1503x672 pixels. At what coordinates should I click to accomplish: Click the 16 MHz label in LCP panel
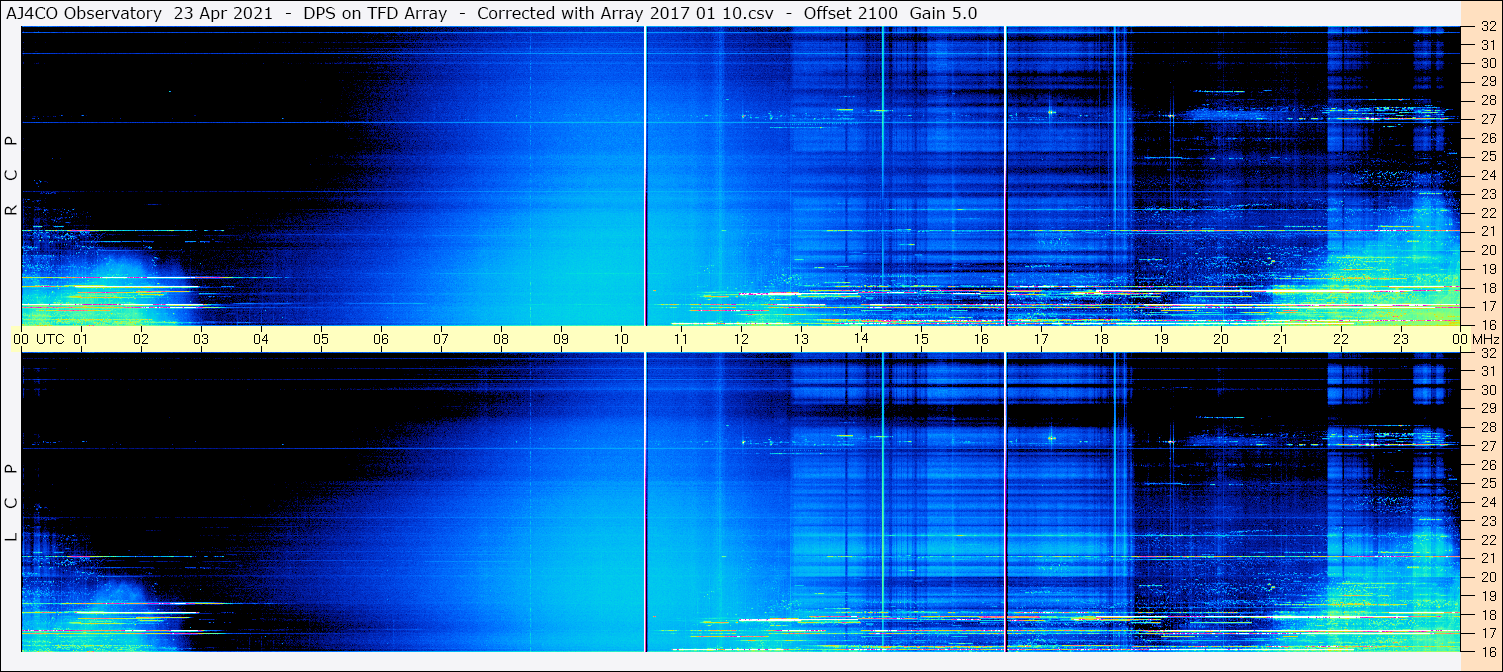1486,651
